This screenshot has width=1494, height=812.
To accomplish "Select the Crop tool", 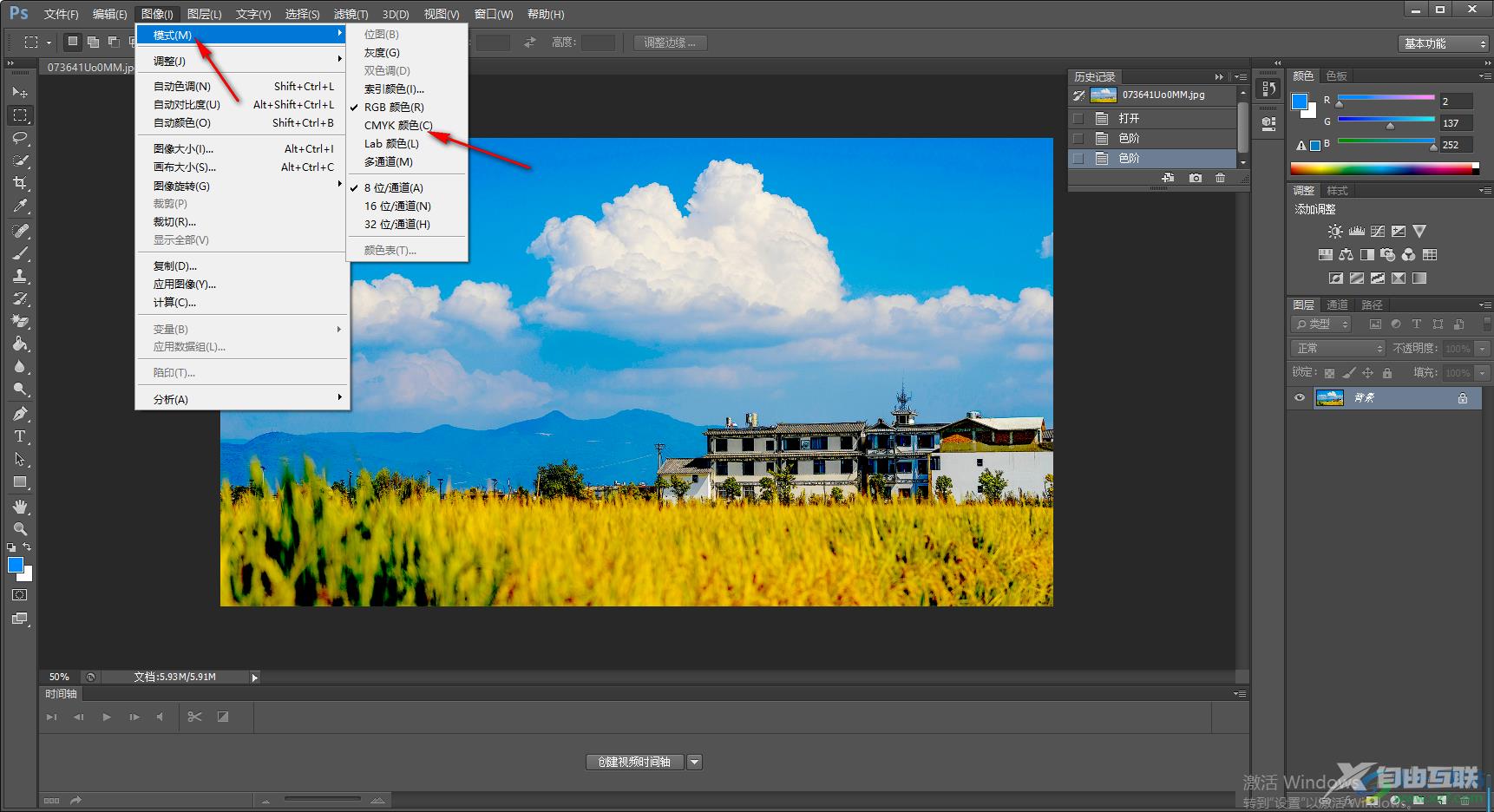I will click(20, 183).
